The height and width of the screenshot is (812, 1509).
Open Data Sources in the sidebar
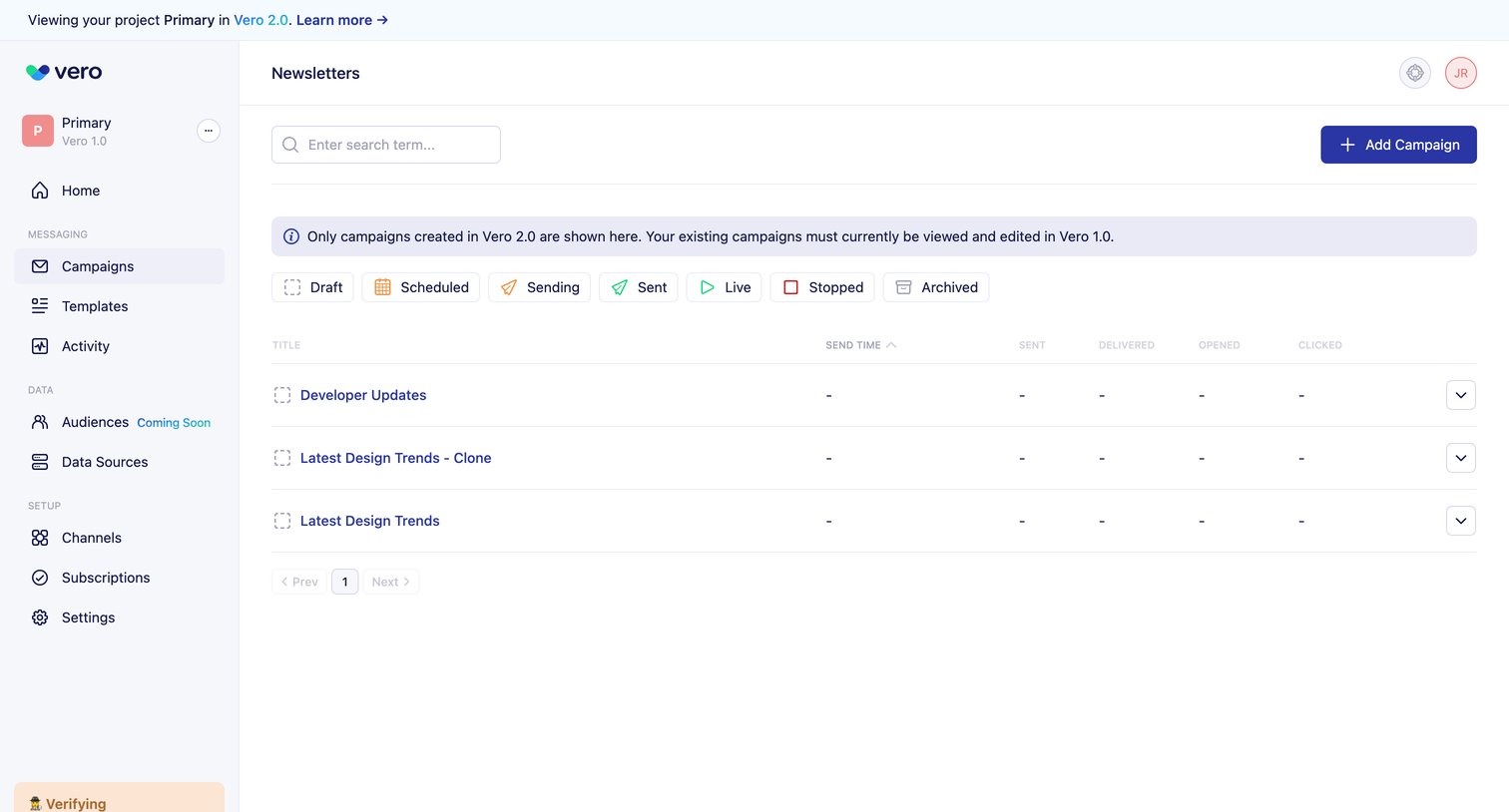click(x=120, y=462)
